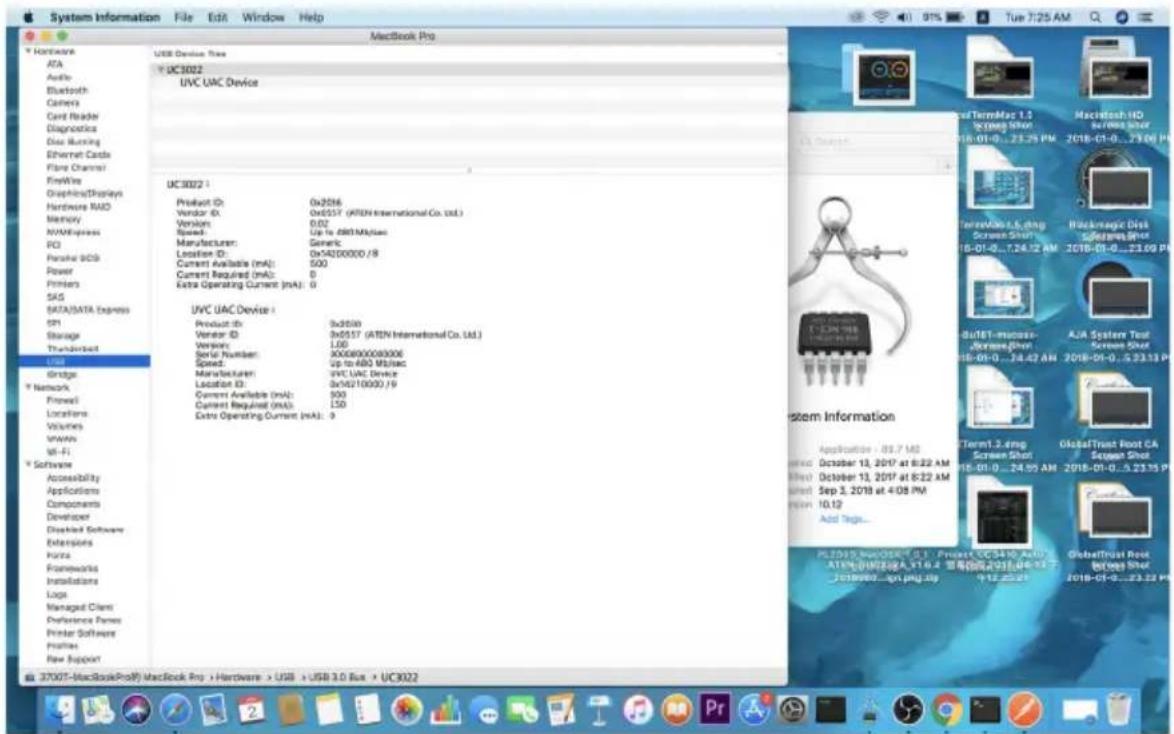Click Hardware in bottom path bar

coord(239,677)
